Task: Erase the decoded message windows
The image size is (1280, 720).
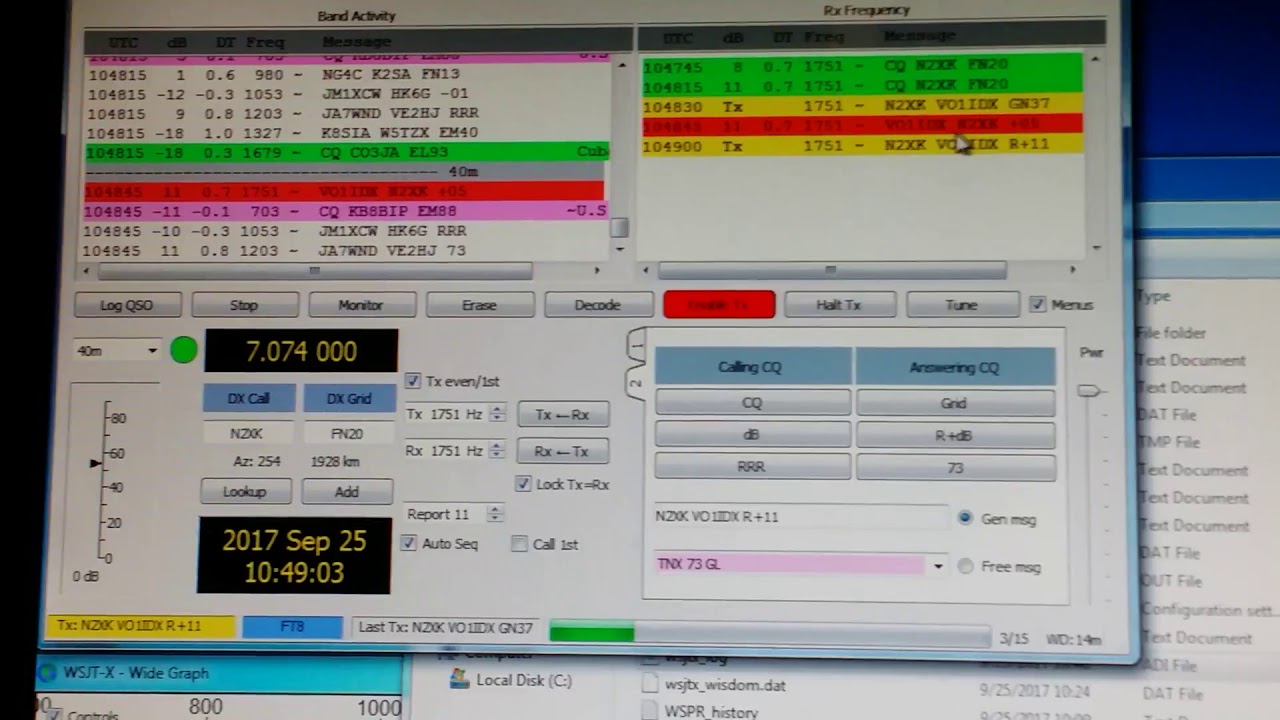Action: coord(479,305)
